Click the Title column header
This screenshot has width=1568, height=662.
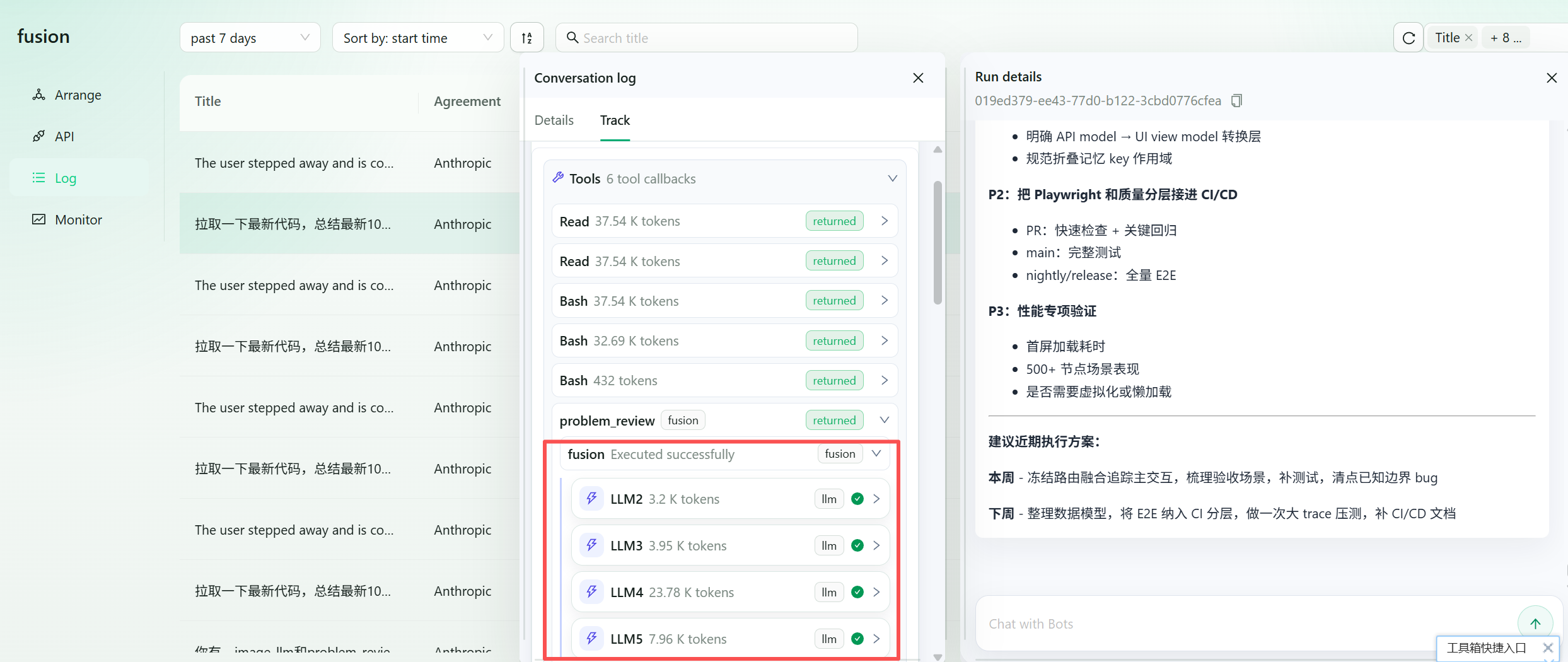208,101
